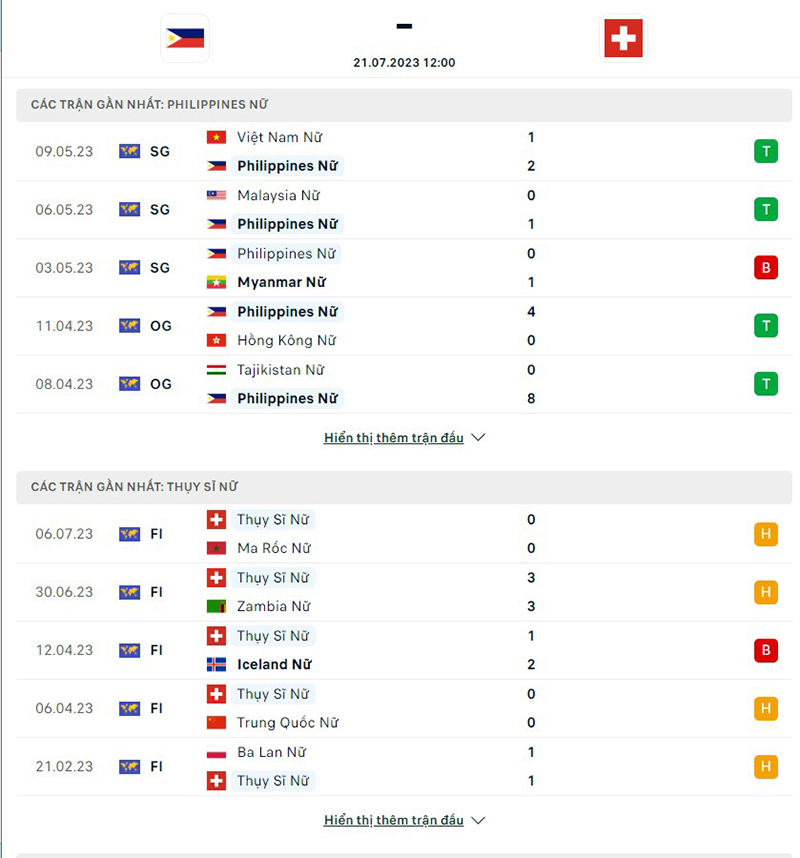
Task: Click the red B badge beside the Iceland match
Action: click(766, 650)
